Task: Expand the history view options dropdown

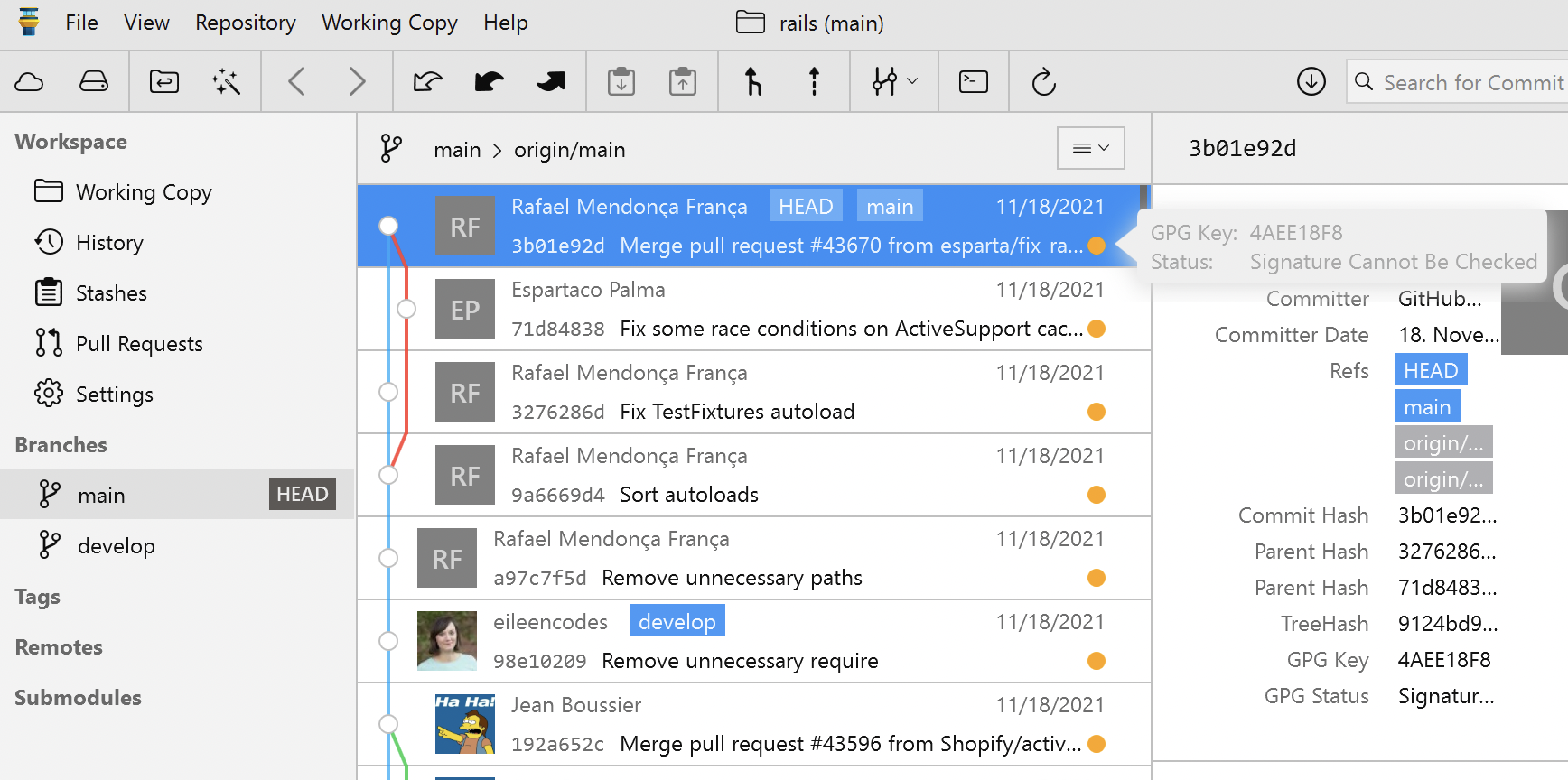Action: tap(1090, 148)
